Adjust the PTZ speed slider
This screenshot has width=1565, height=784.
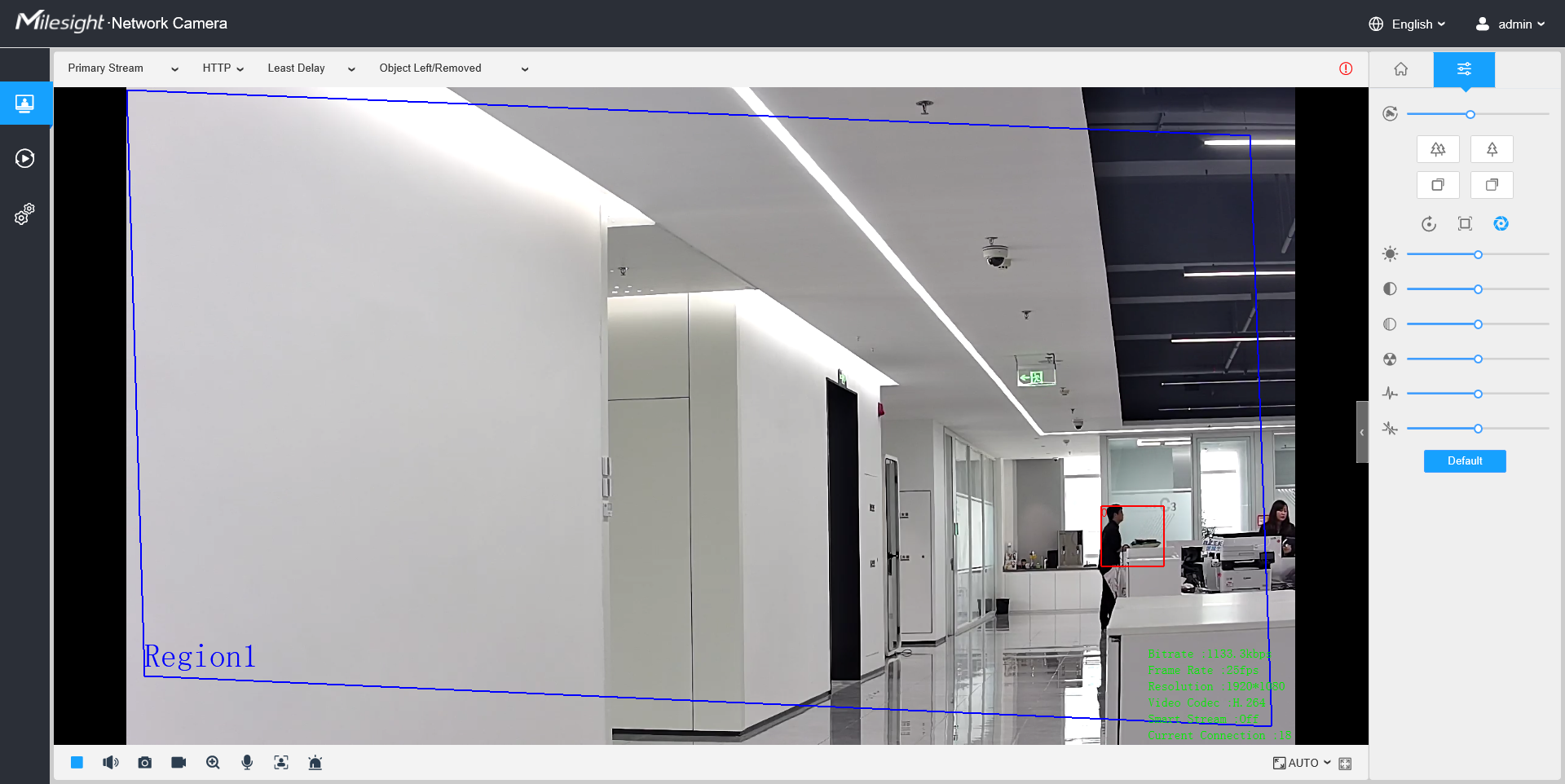coord(1477,114)
